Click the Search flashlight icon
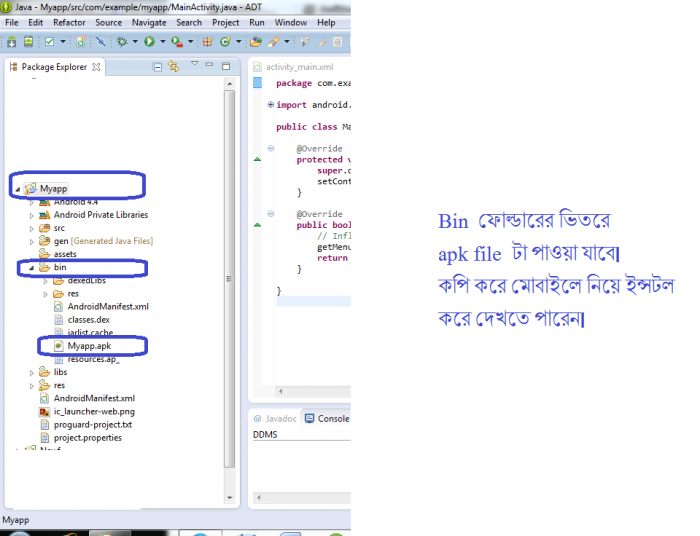 pyautogui.click(x=273, y=42)
